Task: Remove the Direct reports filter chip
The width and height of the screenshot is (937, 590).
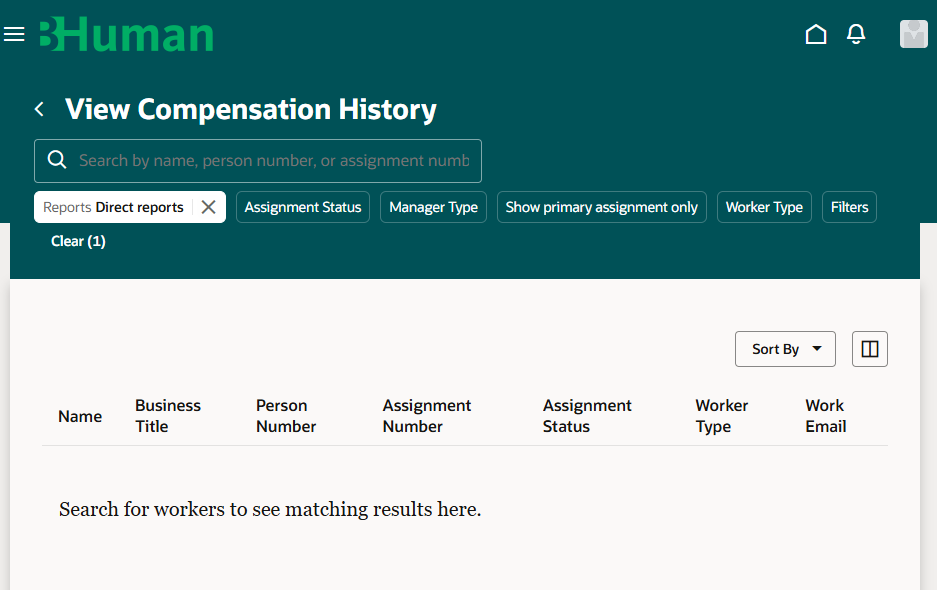Action: tap(209, 207)
